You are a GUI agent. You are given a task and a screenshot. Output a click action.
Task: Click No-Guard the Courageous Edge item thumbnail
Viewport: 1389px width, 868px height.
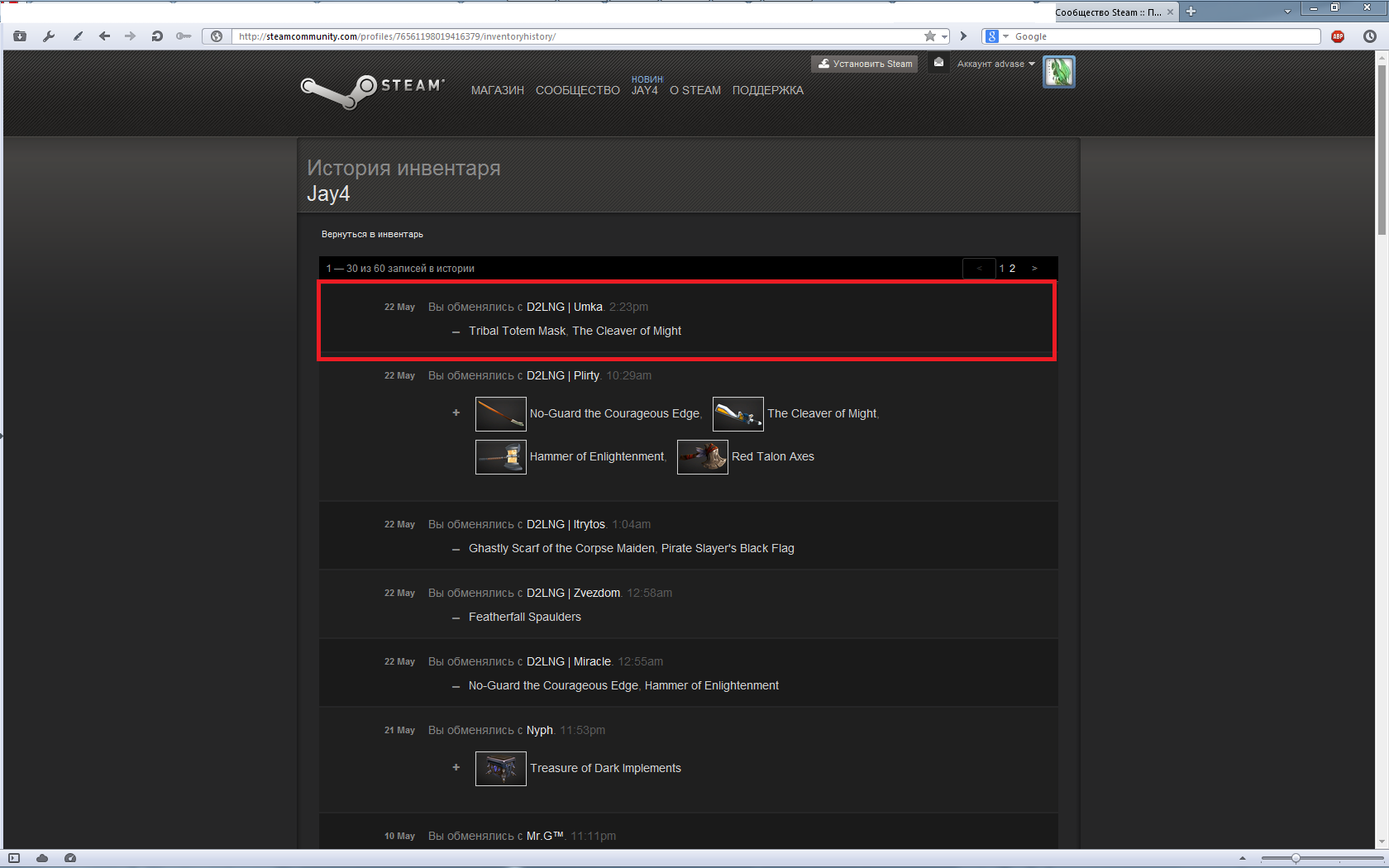click(501, 414)
